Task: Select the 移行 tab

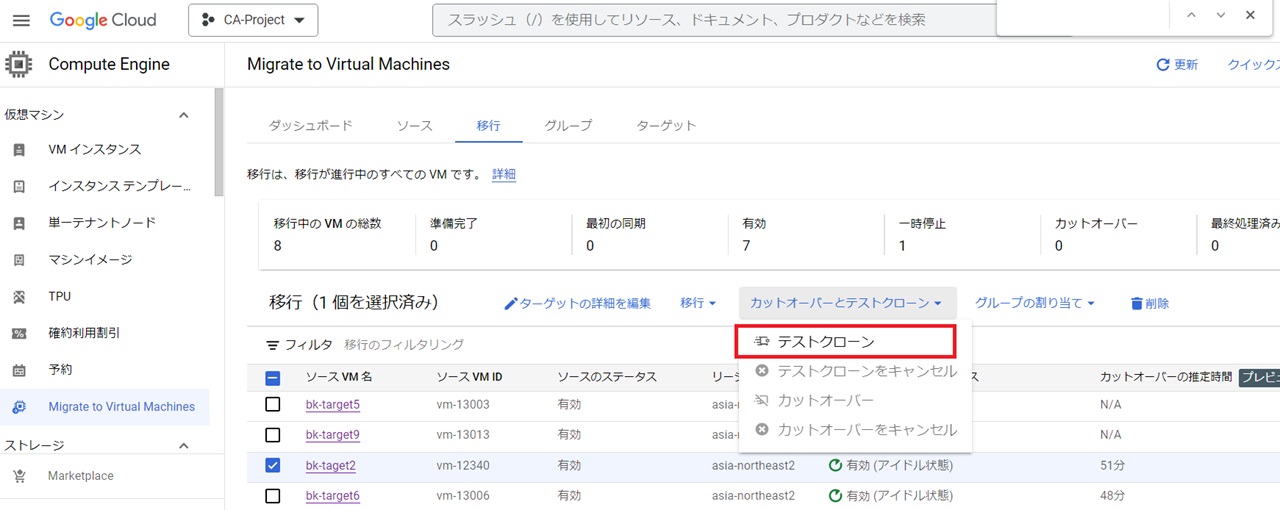Action: pos(489,126)
